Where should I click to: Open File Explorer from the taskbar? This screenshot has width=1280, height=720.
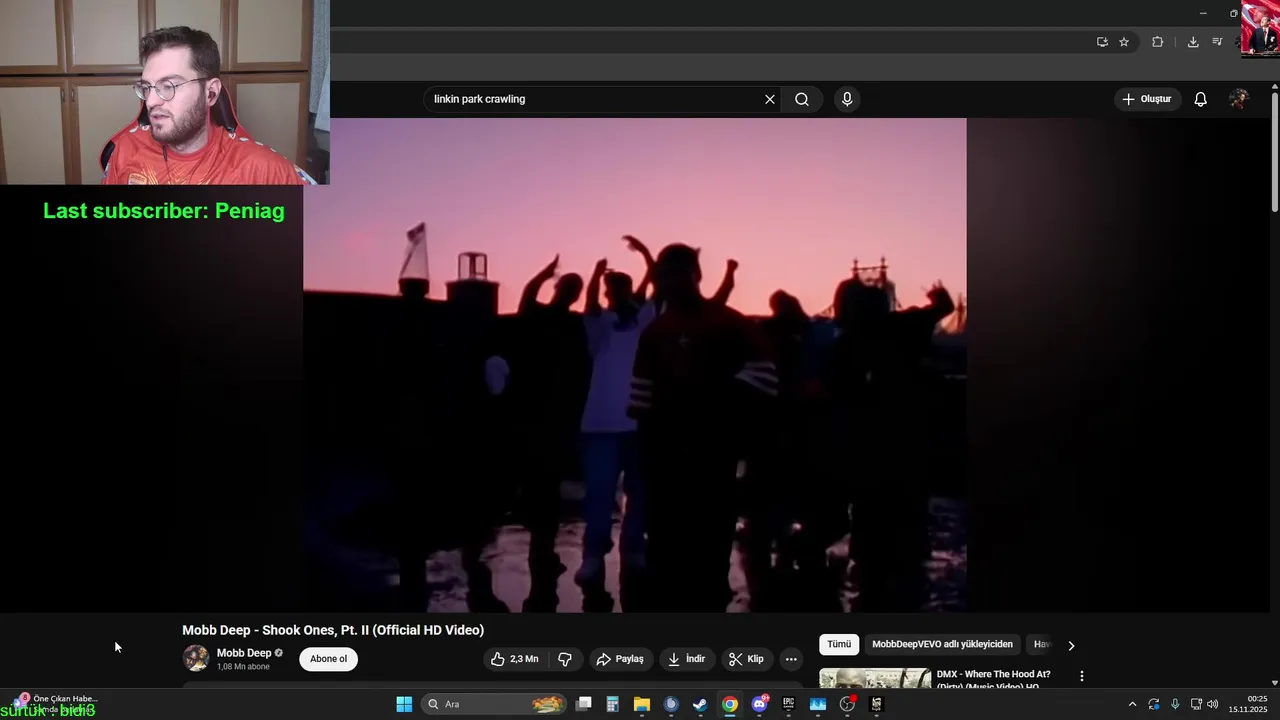[x=642, y=704]
